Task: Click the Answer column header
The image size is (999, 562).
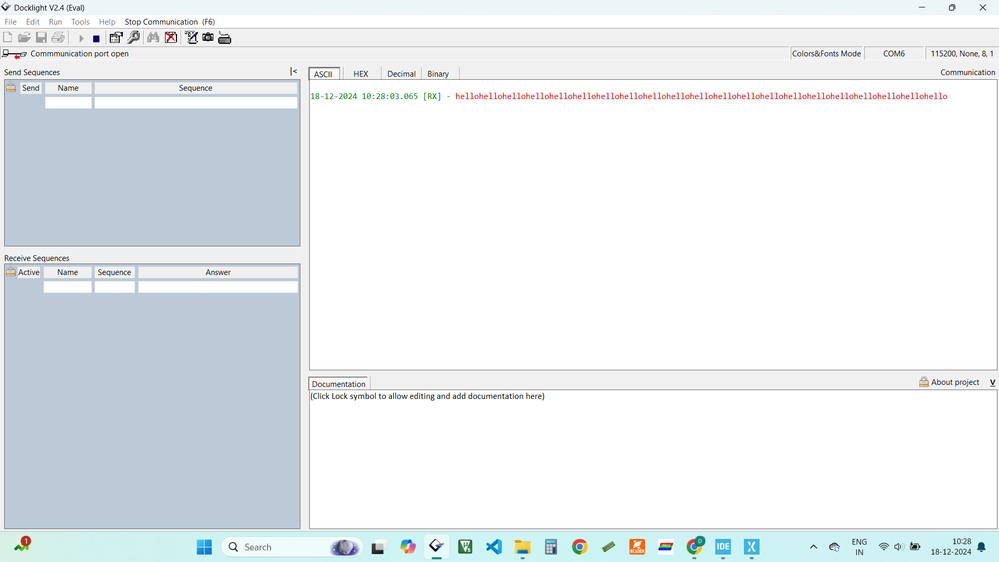Action: [x=218, y=272]
